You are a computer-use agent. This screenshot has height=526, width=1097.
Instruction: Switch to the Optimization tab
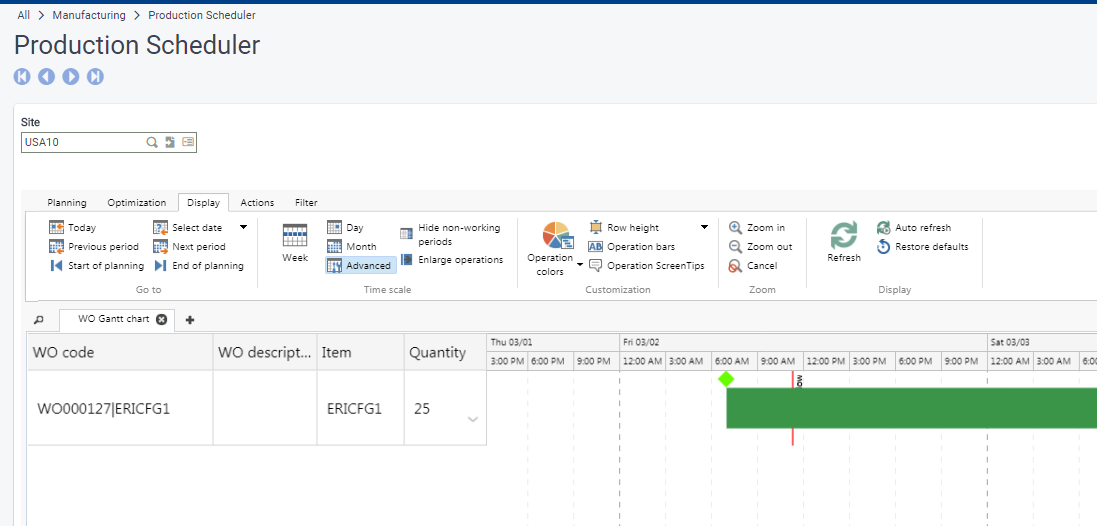136,203
